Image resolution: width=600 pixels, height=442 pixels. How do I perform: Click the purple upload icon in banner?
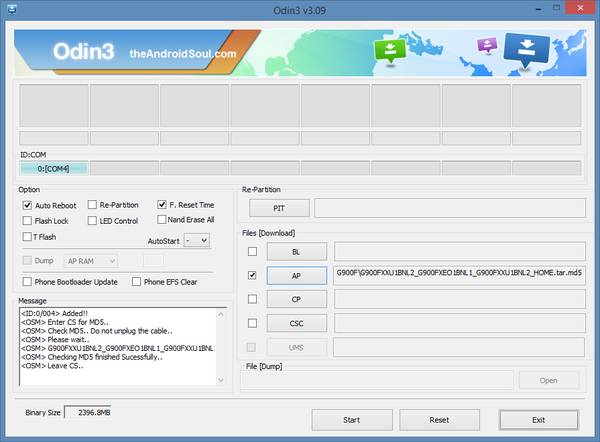(487, 45)
